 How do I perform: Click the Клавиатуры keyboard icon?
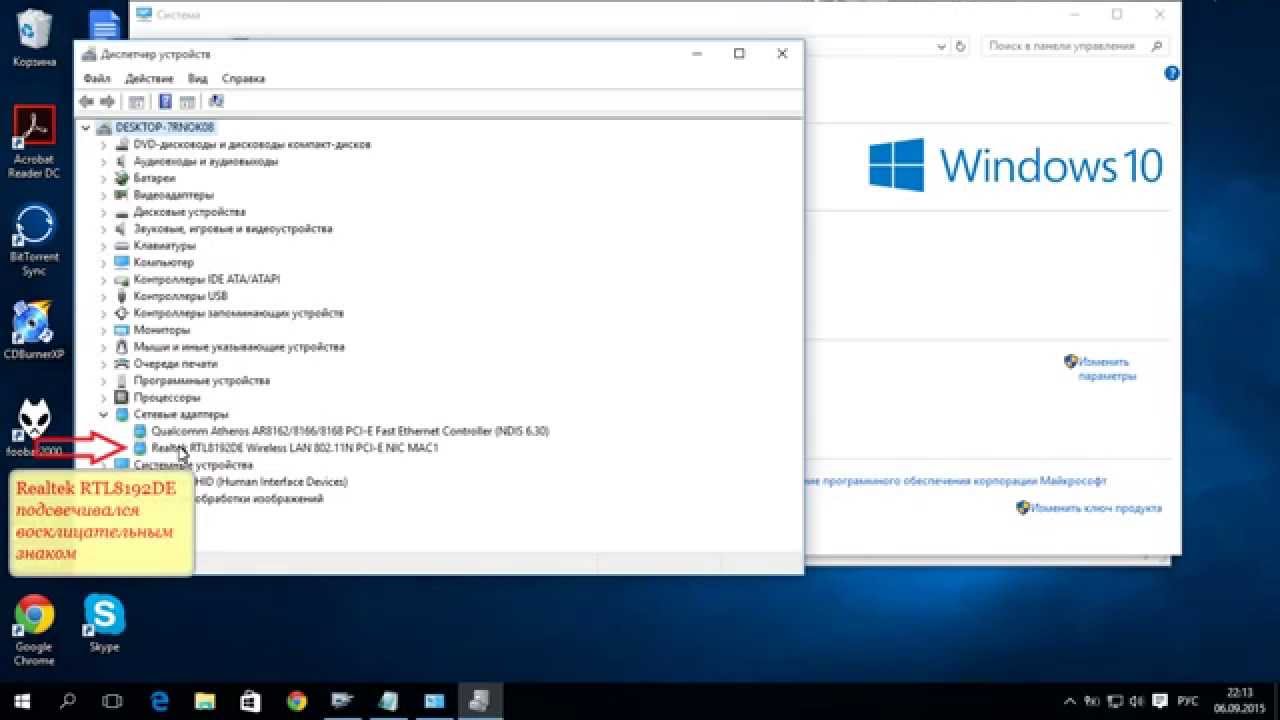[x=123, y=245]
